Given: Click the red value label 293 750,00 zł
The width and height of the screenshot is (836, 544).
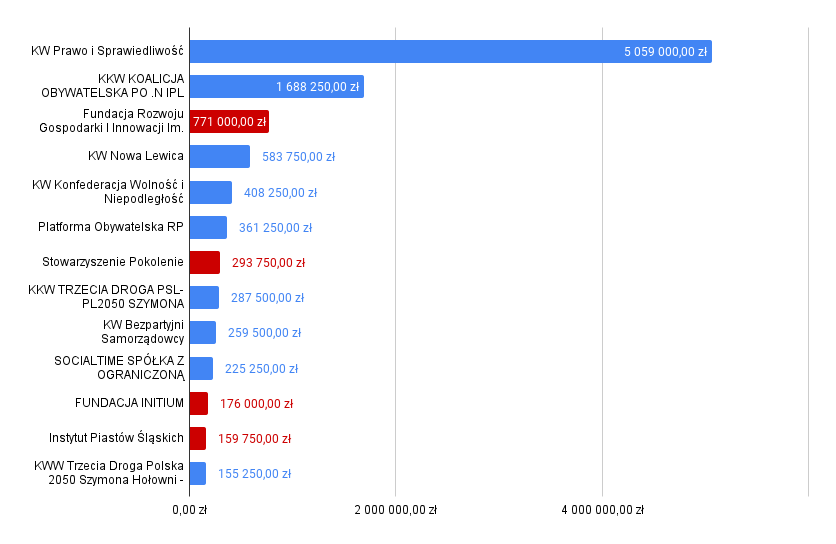Looking at the screenshot, I should coord(269,262).
